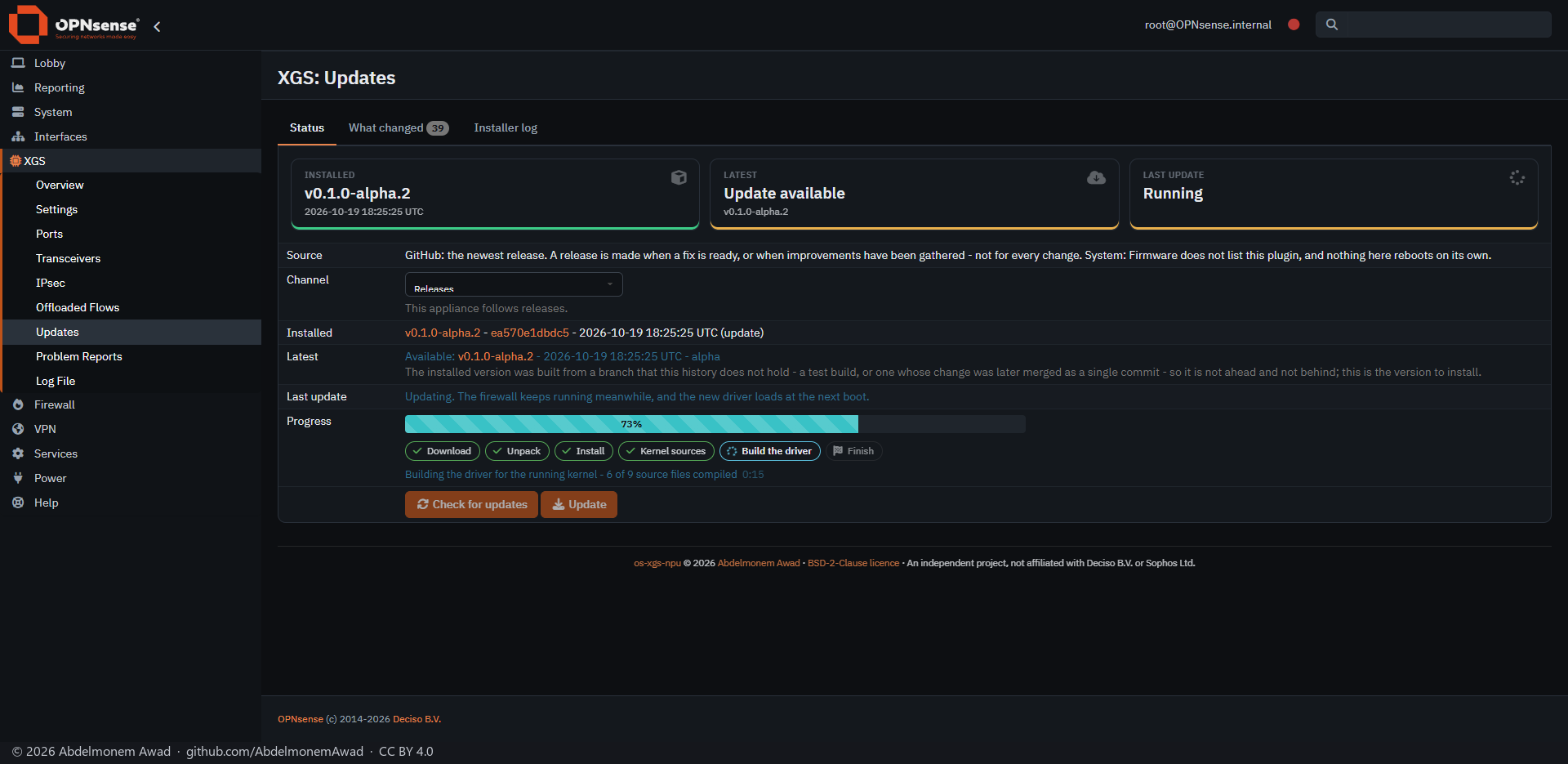Open Problem Reports in XGS menu
Screen dimensions: 1568x764
pos(132,356)
